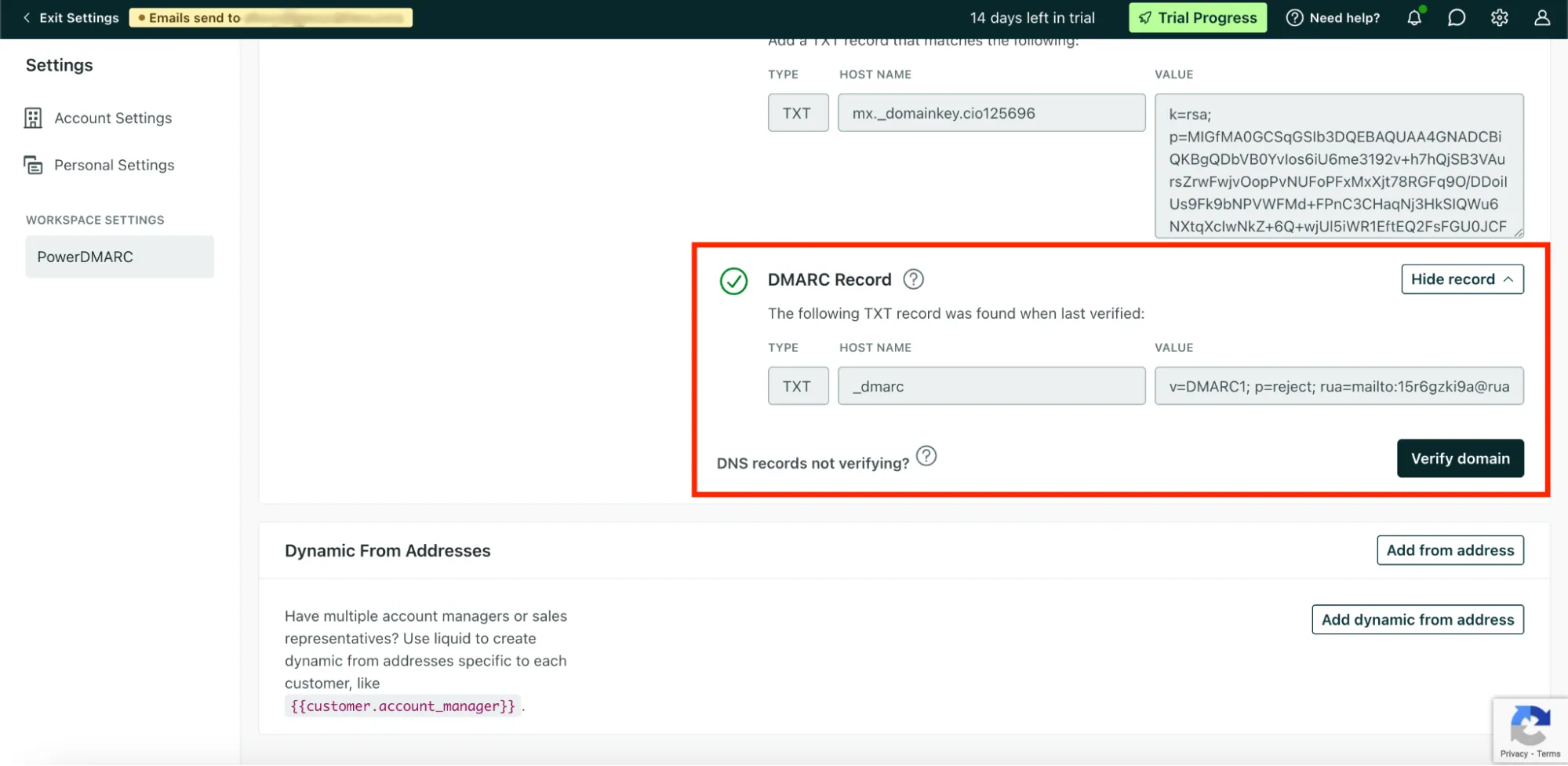
Task: Click the DMARC record TXT type field
Action: coord(798,386)
